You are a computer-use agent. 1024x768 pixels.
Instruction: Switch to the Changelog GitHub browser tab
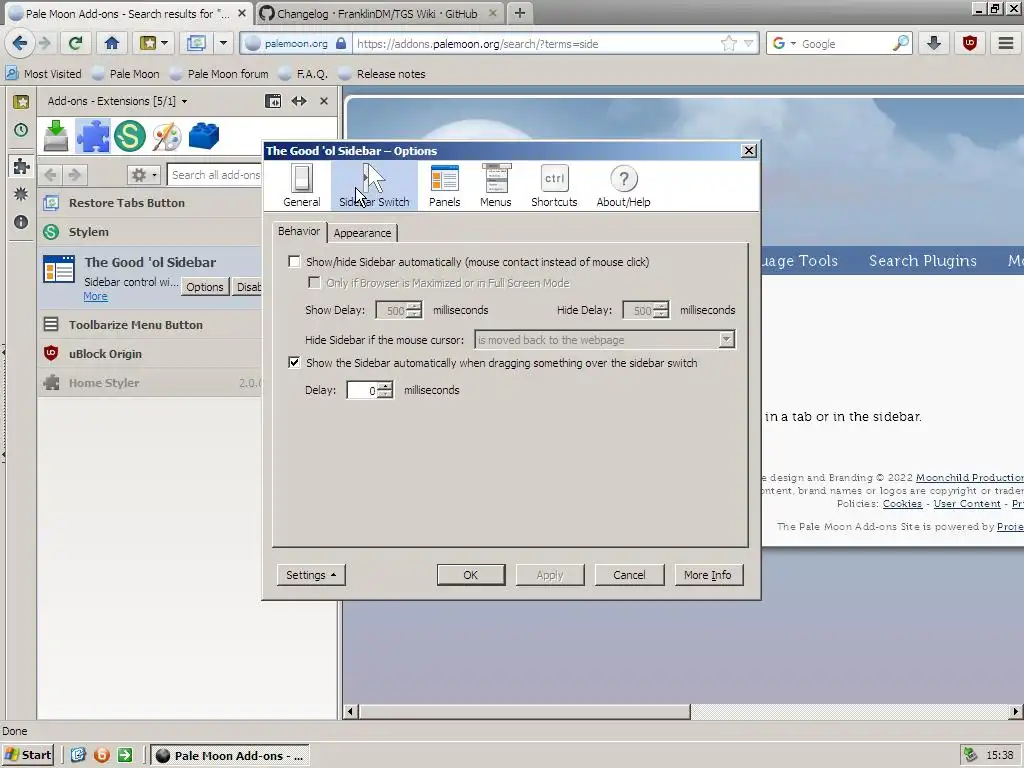click(x=377, y=14)
